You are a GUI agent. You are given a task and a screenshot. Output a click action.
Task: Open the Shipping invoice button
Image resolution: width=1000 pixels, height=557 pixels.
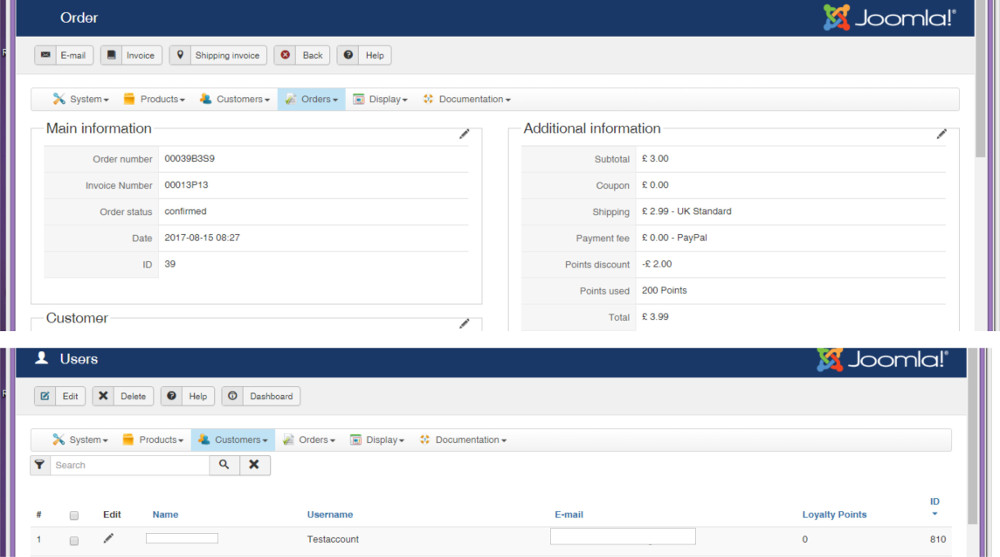pos(218,56)
